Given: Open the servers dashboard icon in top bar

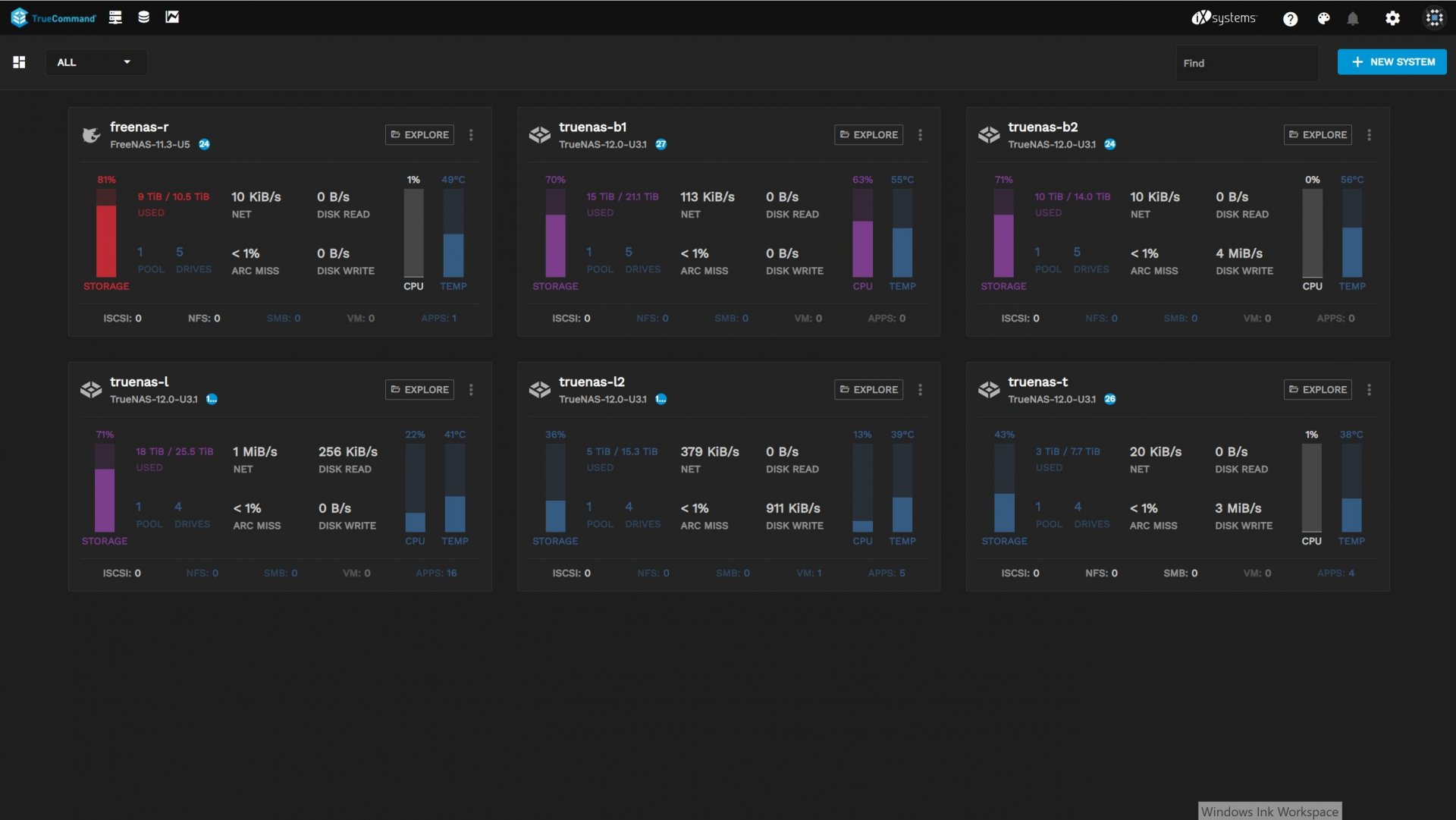Looking at the screenshot, I should tap(115, 17).
